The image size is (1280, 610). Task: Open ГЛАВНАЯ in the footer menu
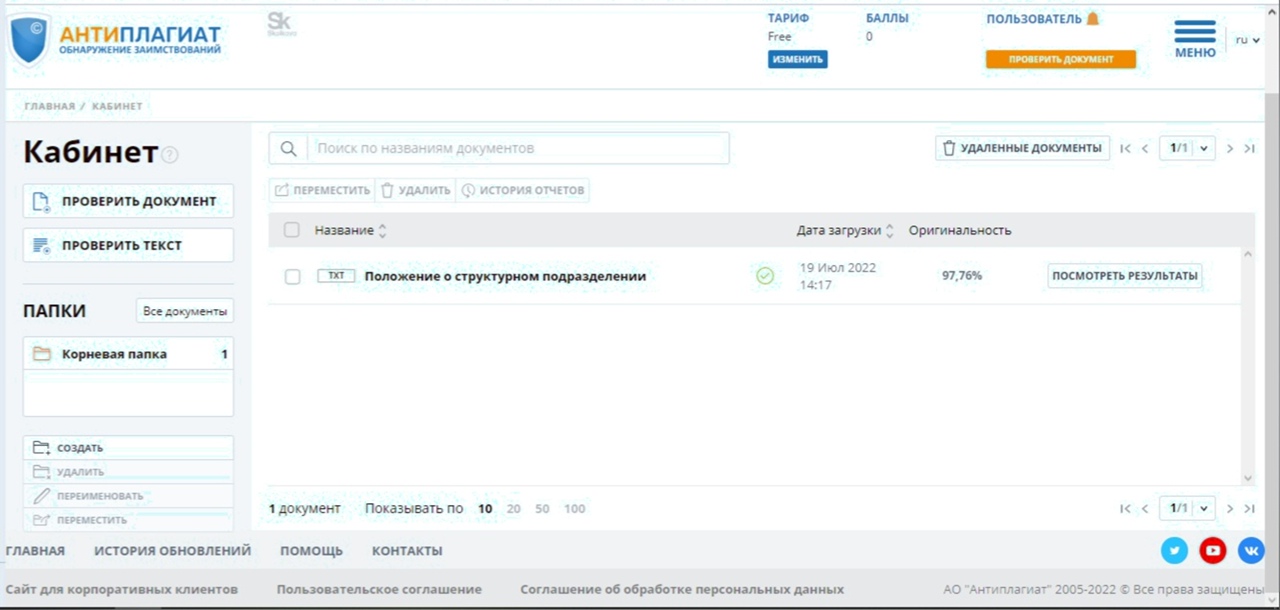[35, 551]
